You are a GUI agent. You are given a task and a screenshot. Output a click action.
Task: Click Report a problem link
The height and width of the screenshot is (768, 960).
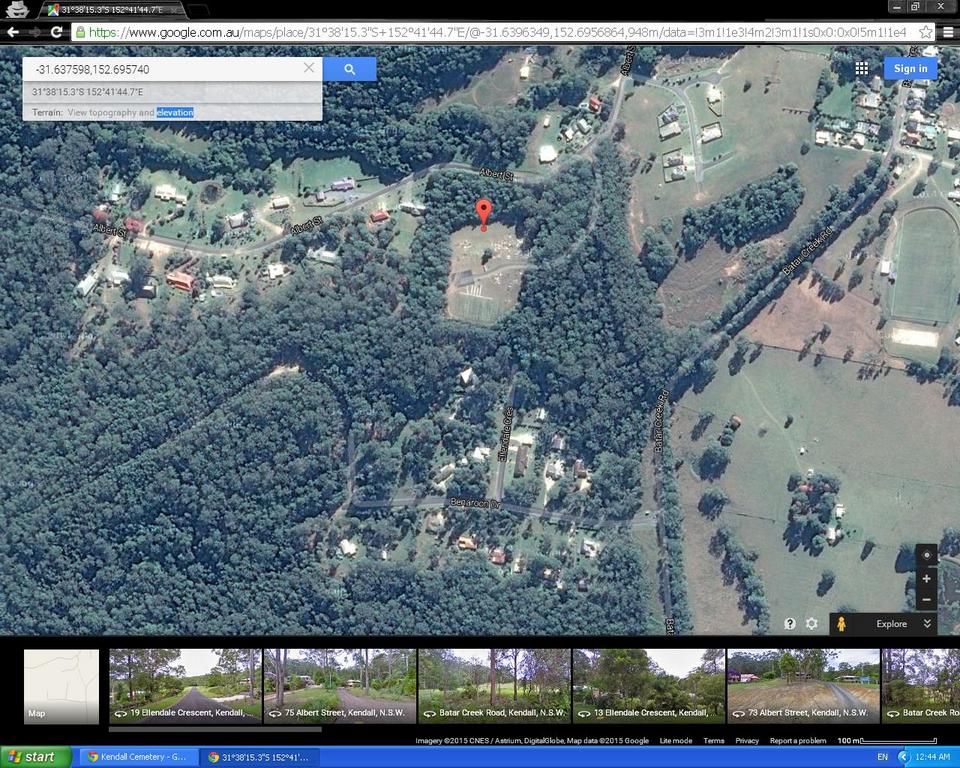click(797, 741)
